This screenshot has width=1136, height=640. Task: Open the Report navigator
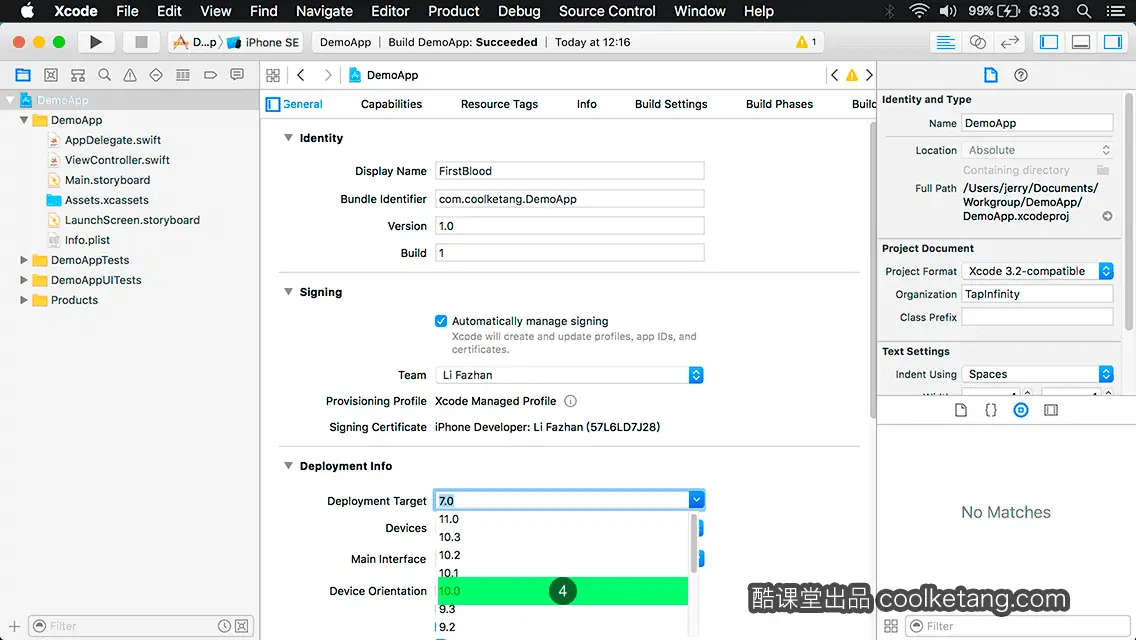(x=237, y=75)
